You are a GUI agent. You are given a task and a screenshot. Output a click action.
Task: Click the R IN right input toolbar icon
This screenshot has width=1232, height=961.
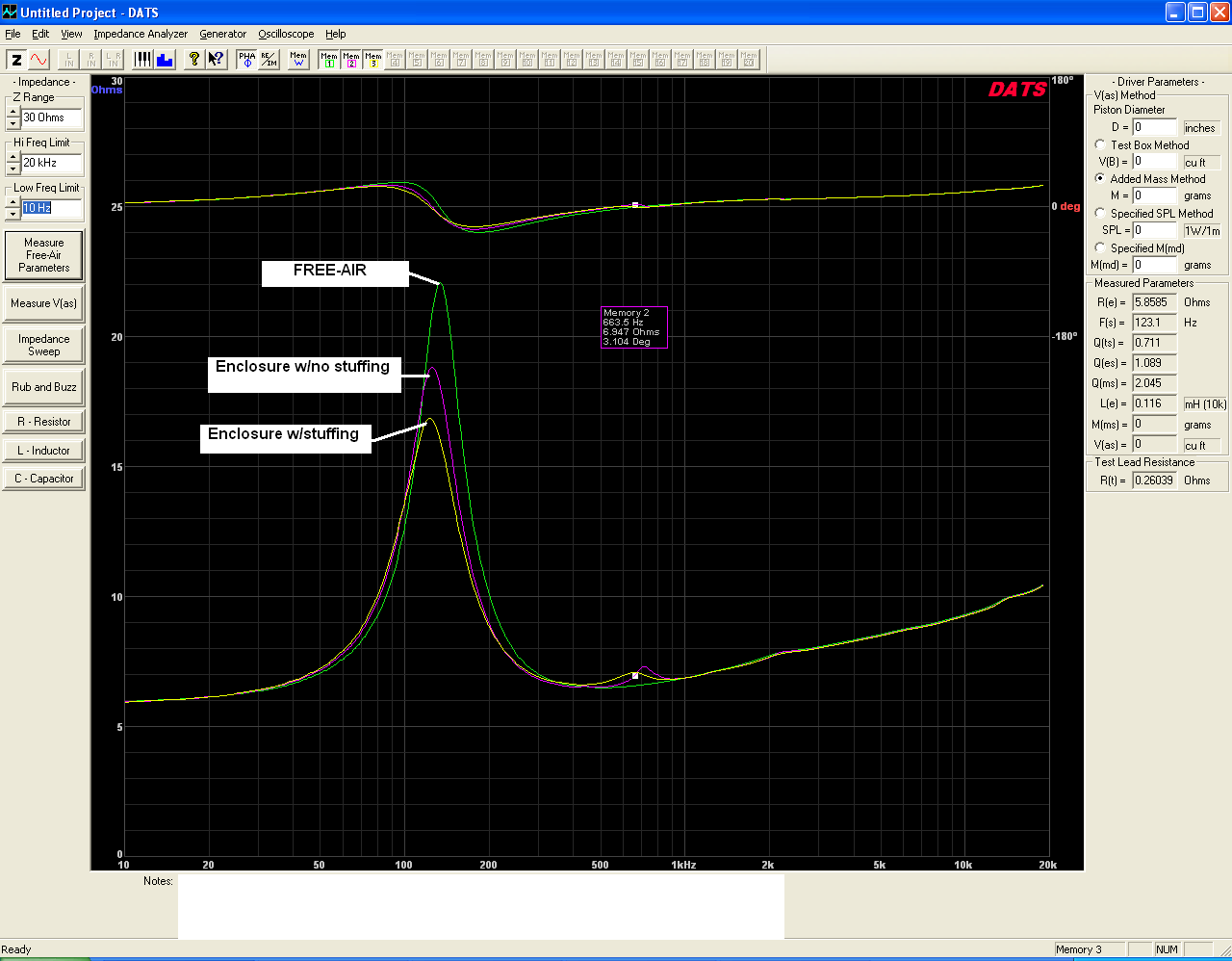(x=90, y=60)
